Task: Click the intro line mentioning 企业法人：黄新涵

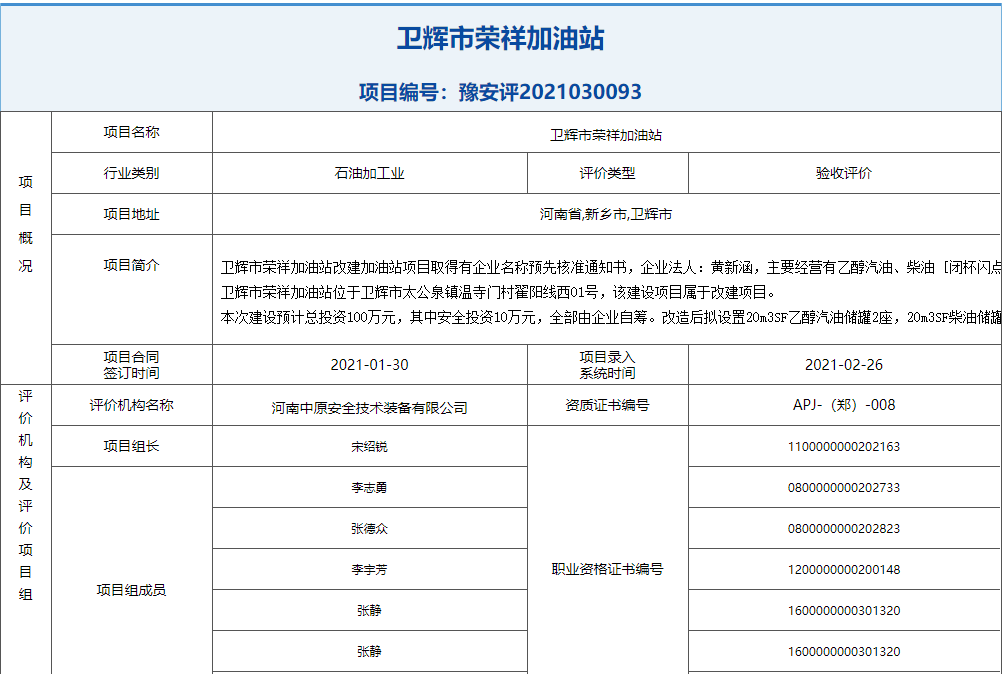Action: pos(611,267)
